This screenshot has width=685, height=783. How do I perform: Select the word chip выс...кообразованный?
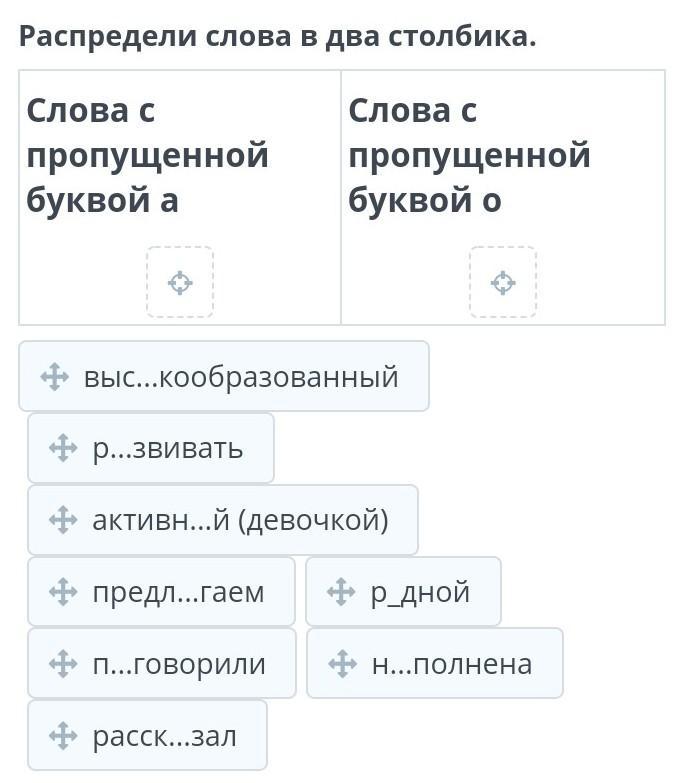pos(240,377)
